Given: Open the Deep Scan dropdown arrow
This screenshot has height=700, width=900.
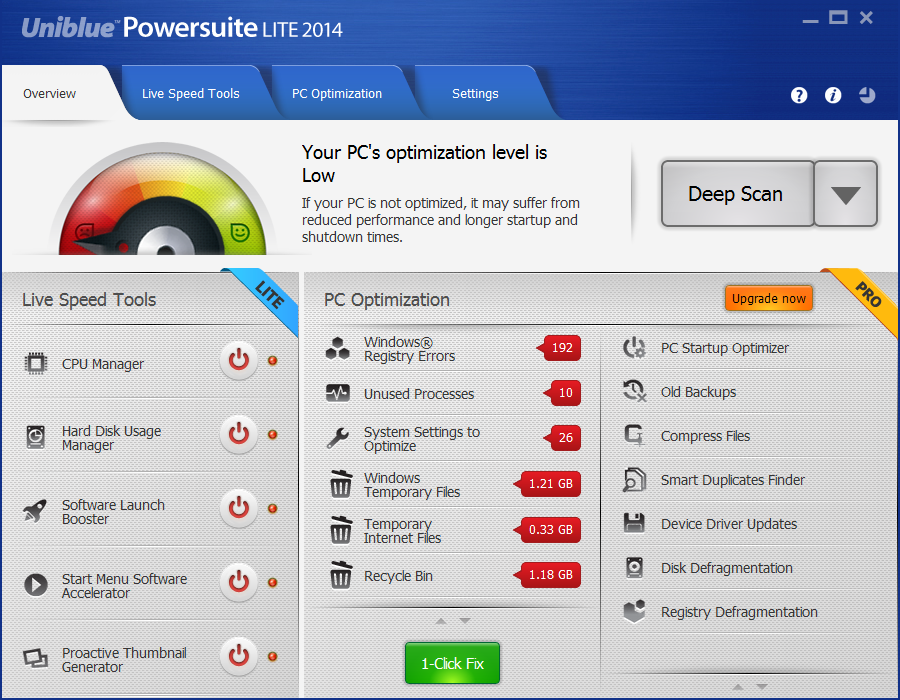Looking at the screenshot, I should tap(846, 194).
